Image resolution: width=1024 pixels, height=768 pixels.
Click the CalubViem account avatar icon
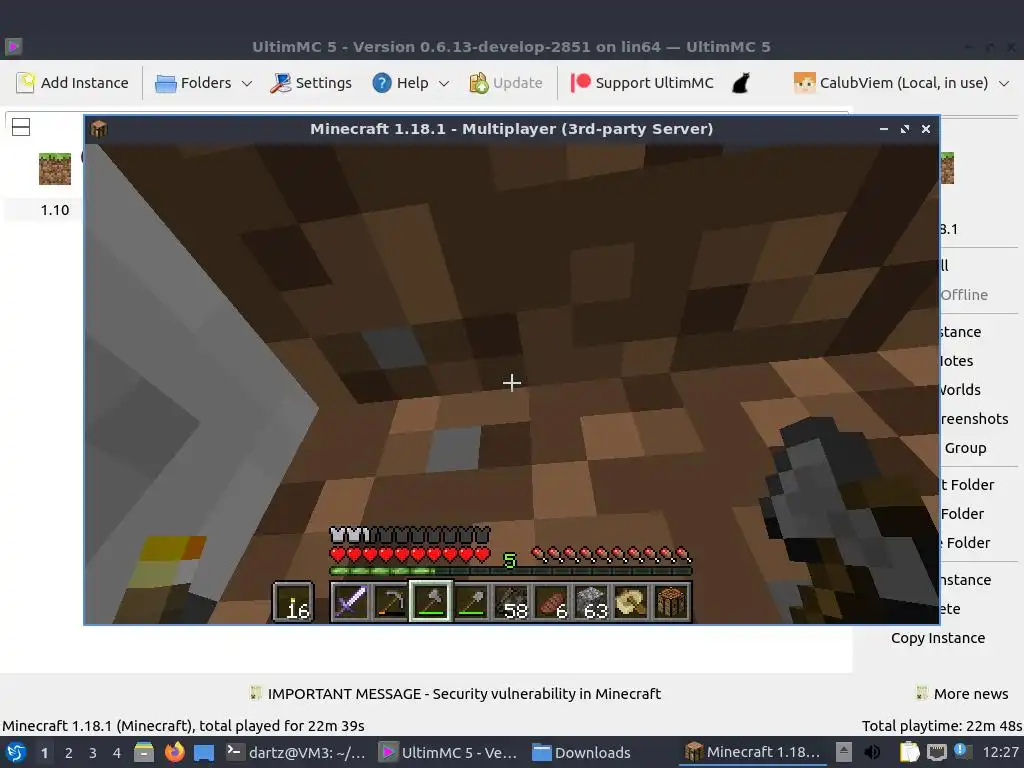(804, 83)
